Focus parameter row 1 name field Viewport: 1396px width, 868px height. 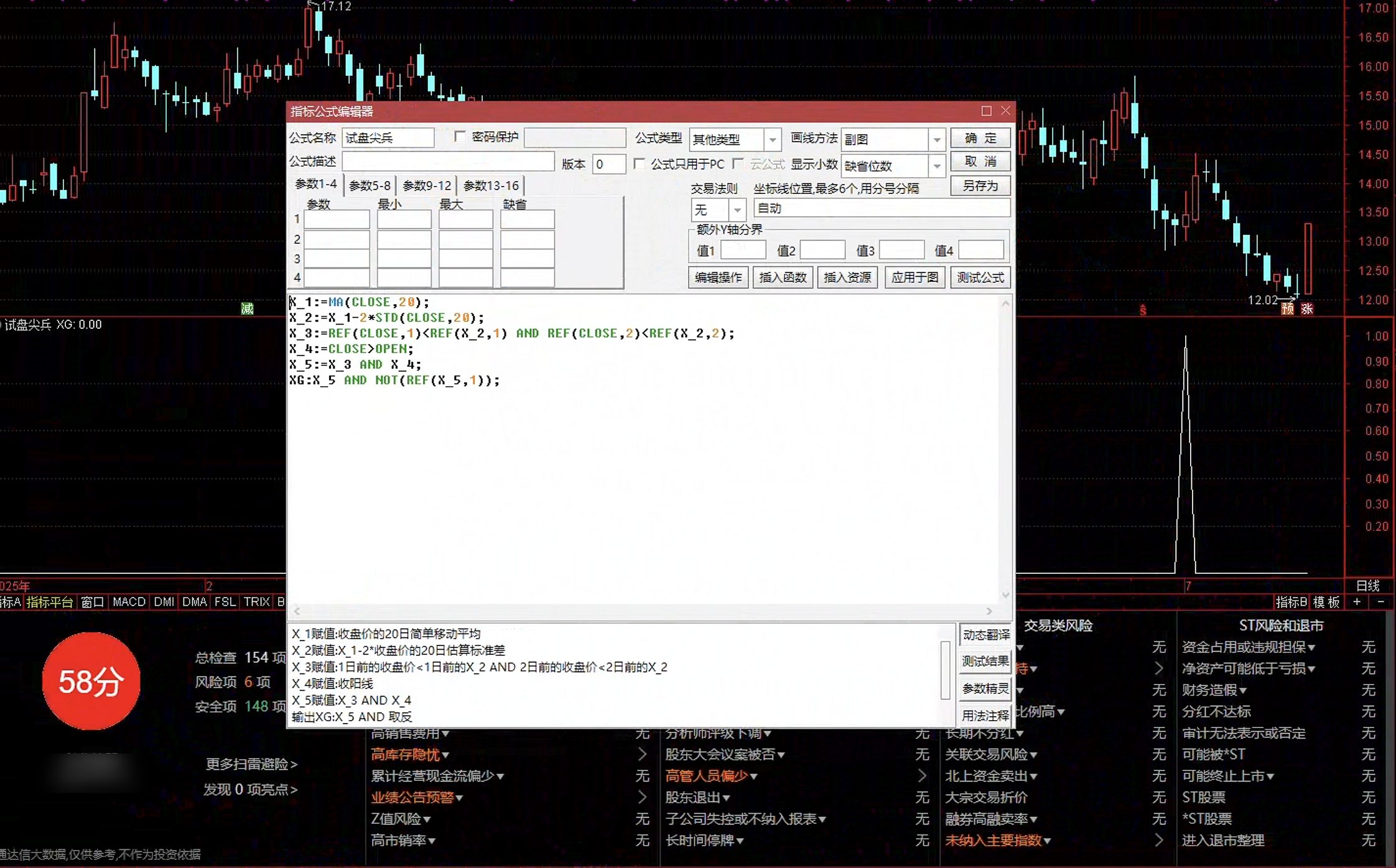coord(337,219)
